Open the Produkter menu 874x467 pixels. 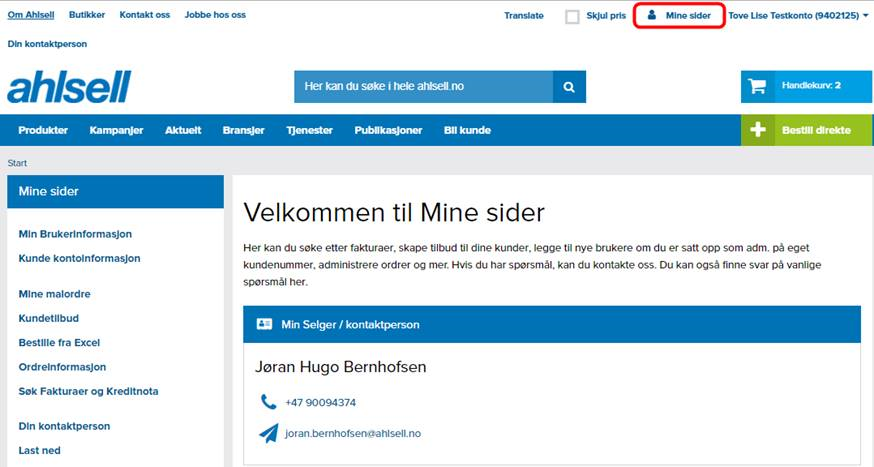pos(43,130)
